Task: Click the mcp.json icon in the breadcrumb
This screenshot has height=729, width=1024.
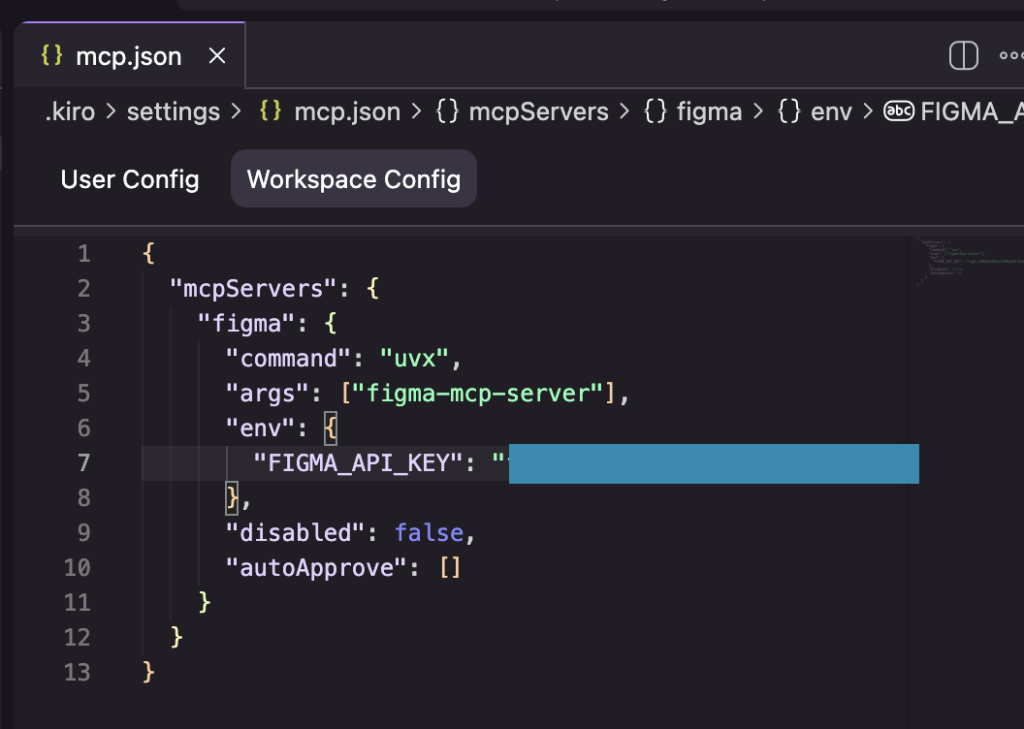Action: tap(269, 112)
